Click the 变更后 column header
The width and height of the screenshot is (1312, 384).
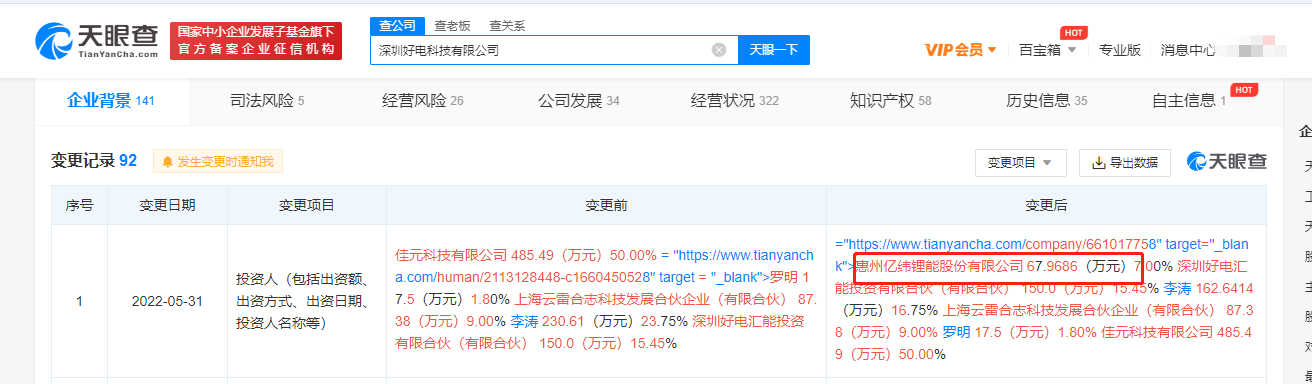pyautogui.click(x=1046, y=205)
